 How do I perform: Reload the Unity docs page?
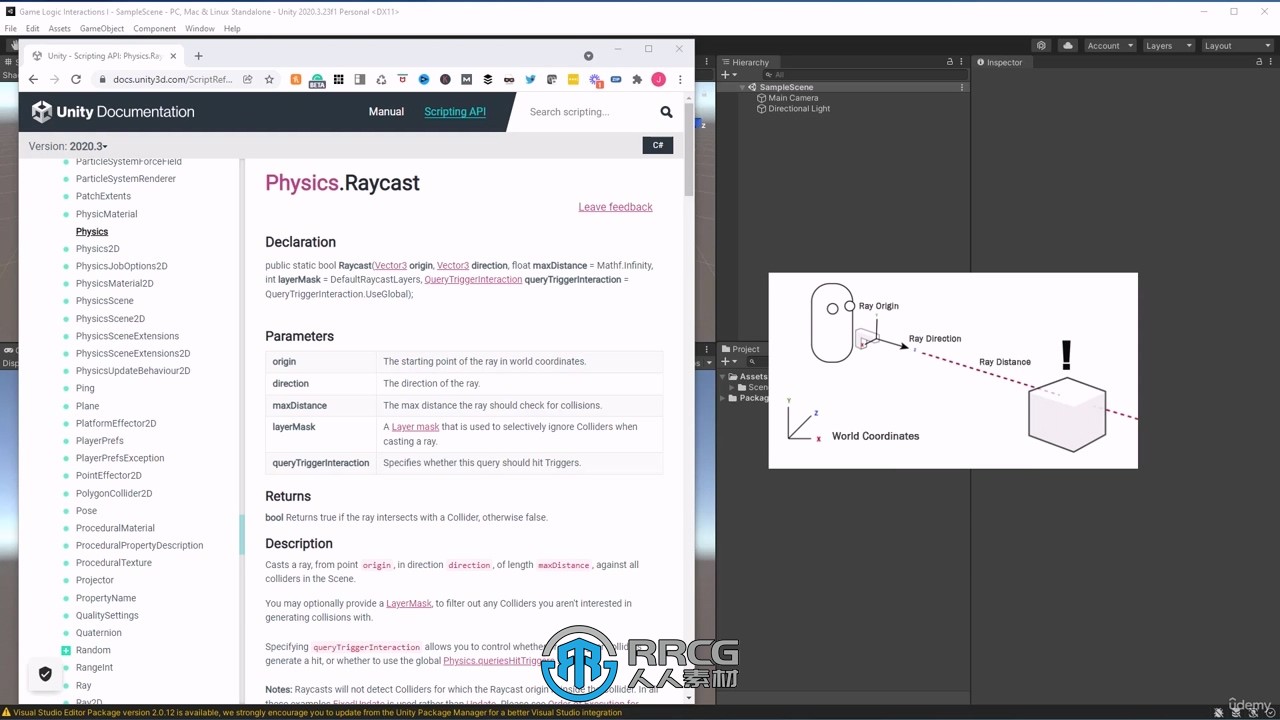(x=76, y=79)
